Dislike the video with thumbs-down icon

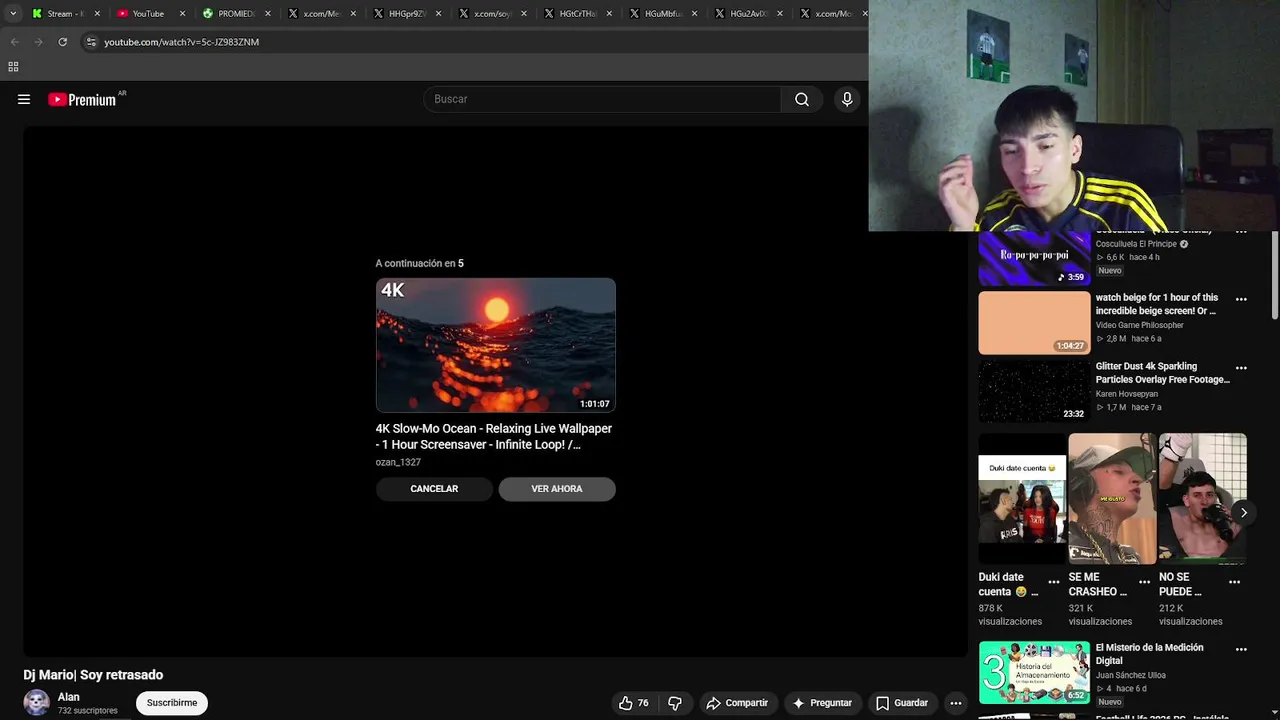(675, 703)
